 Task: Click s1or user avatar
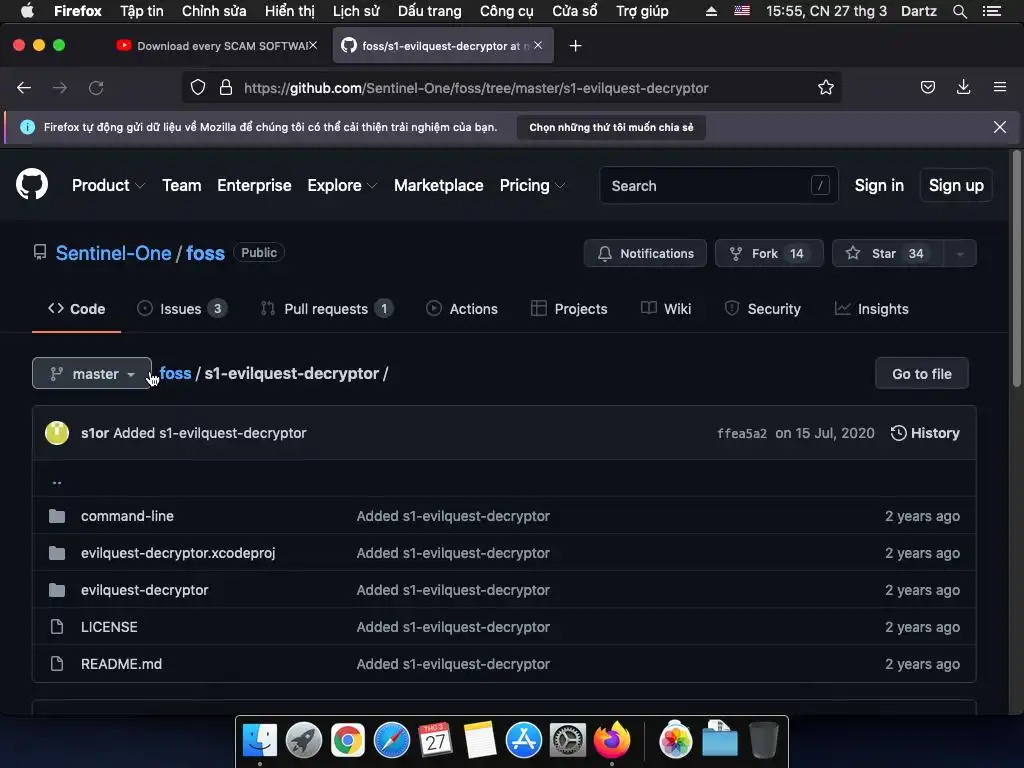(57, 433)
